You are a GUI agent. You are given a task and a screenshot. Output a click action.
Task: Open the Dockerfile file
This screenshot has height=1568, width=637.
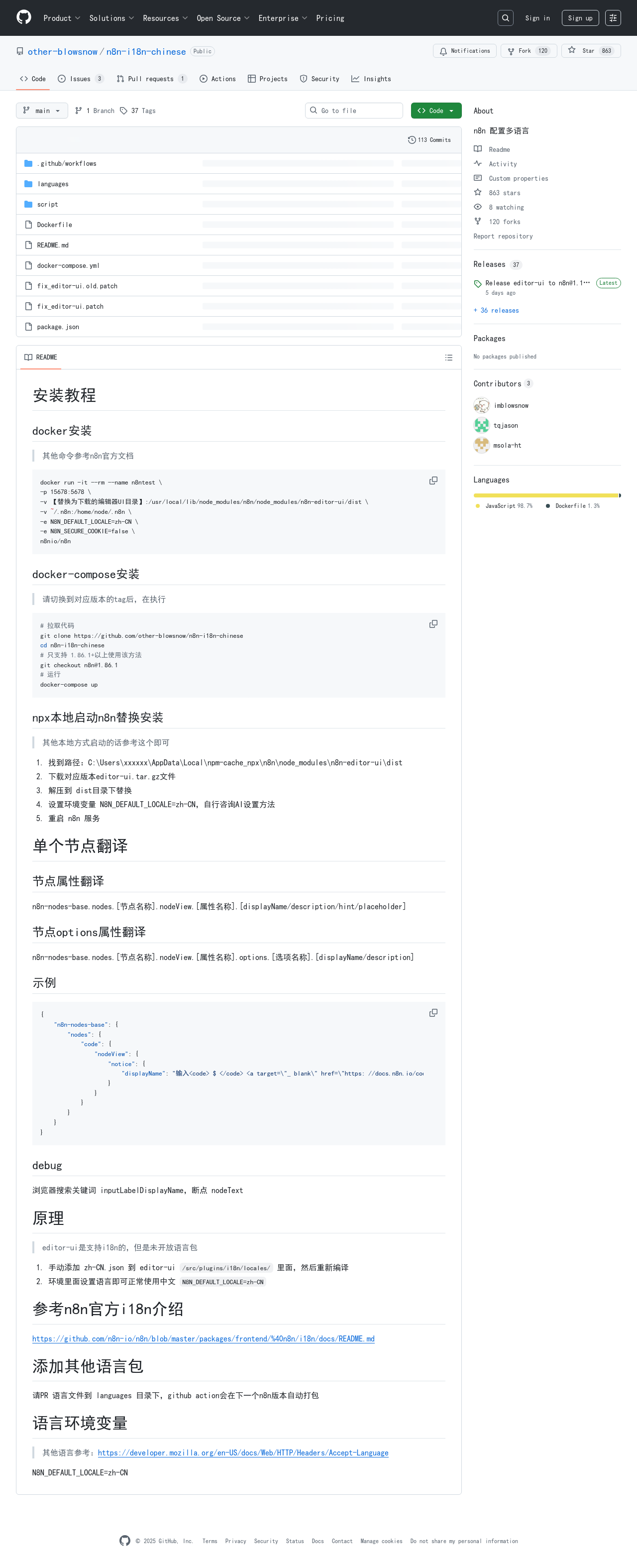(54, 225)
